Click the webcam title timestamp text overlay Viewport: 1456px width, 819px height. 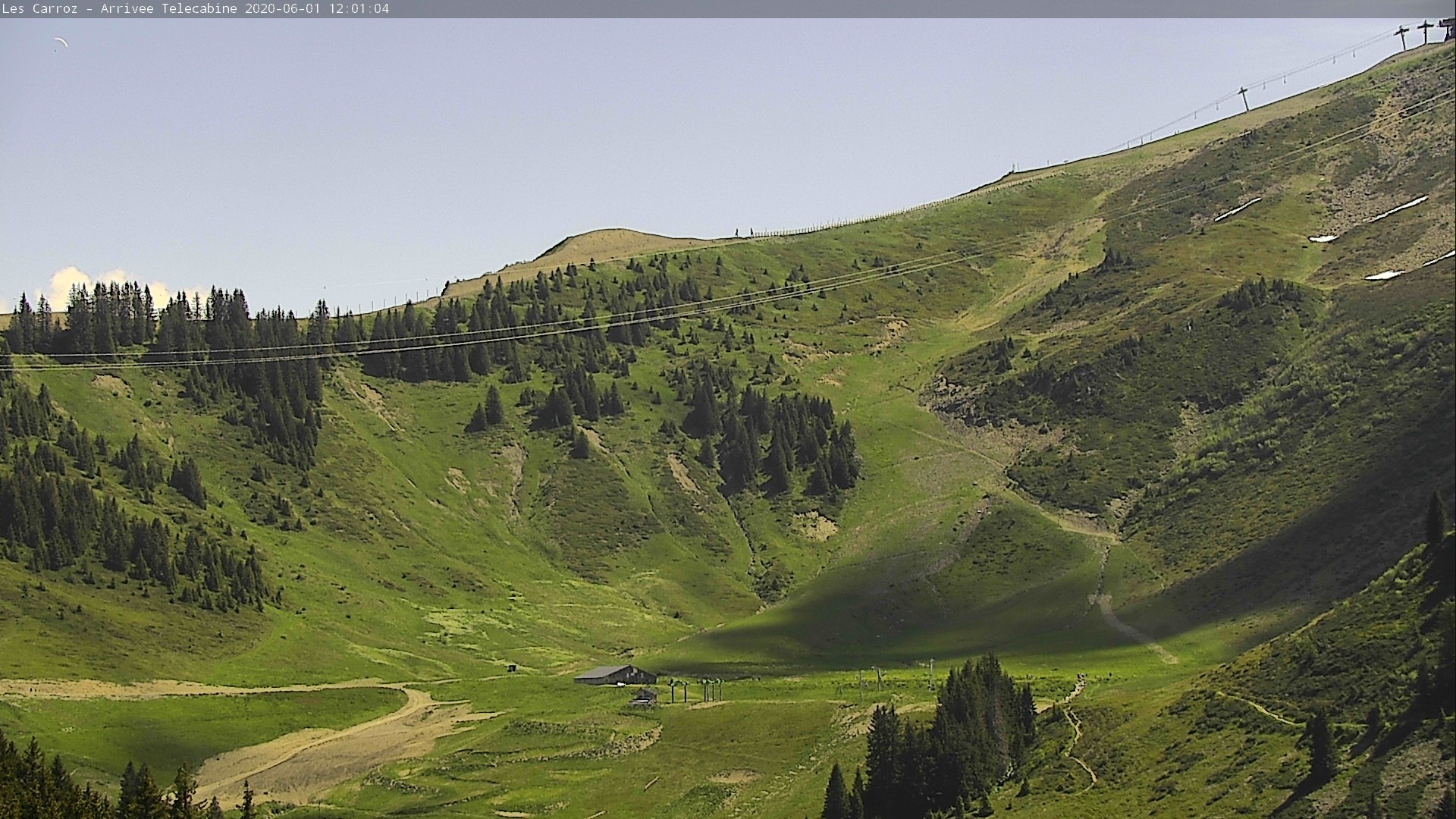pos(196,9)
